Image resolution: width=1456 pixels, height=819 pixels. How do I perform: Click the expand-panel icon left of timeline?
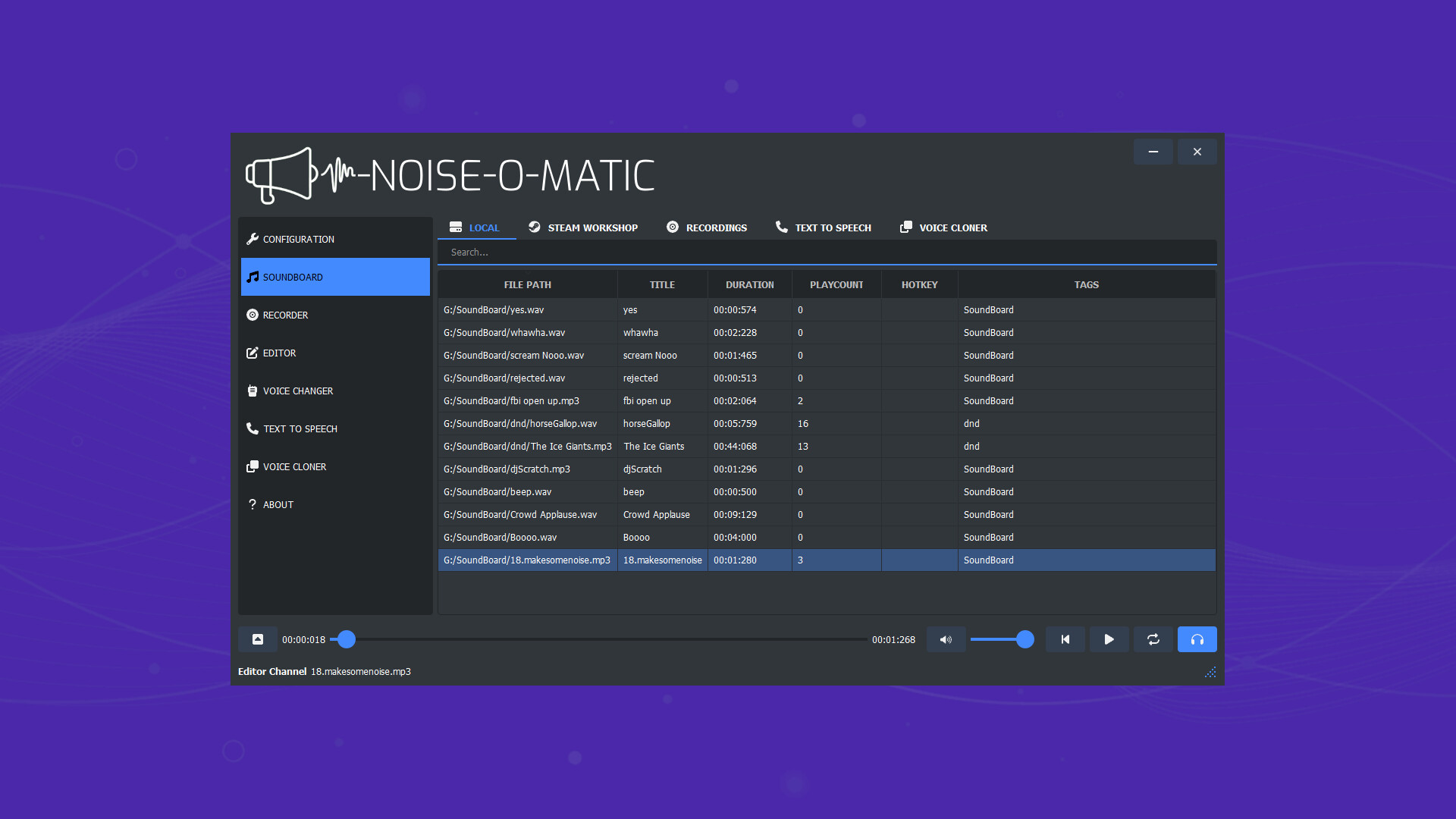258,639
